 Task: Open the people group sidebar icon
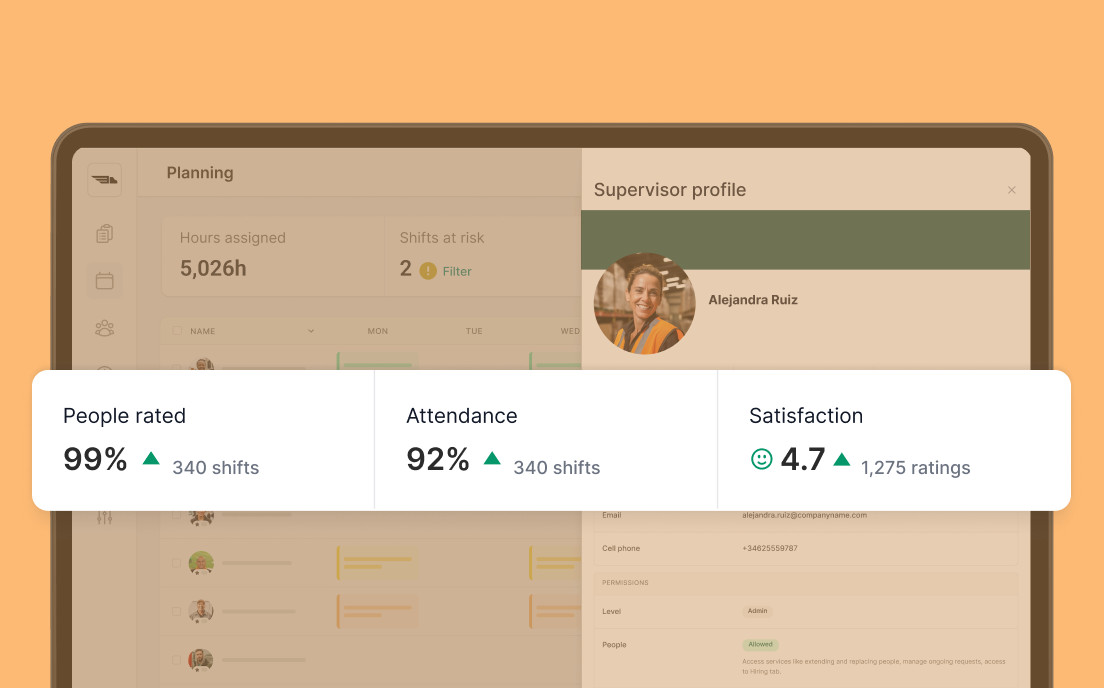coord(104,328)
